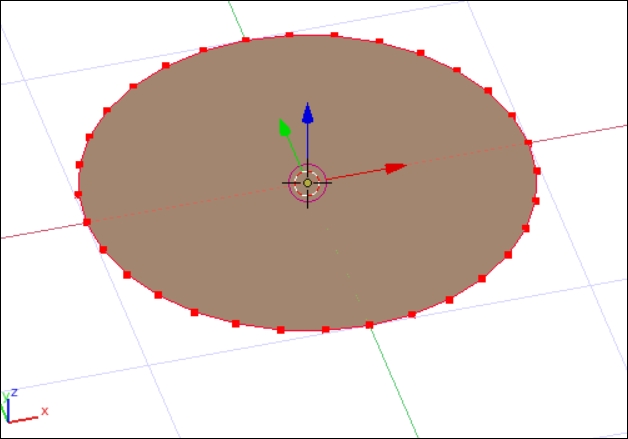
Task: Select bottom vertex on the green axis line
Action: (x=369, y=325)
